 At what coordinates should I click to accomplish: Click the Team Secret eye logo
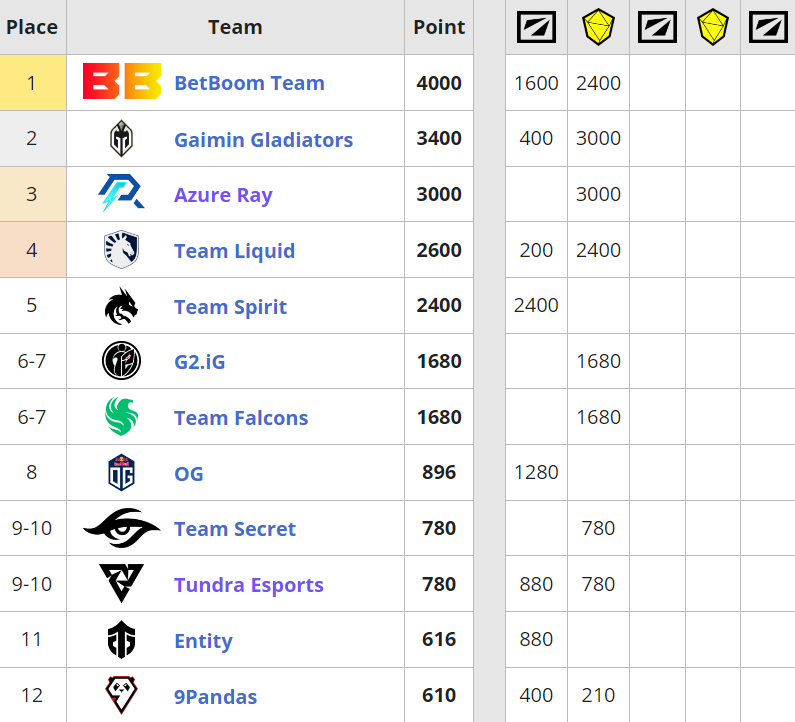121,528
